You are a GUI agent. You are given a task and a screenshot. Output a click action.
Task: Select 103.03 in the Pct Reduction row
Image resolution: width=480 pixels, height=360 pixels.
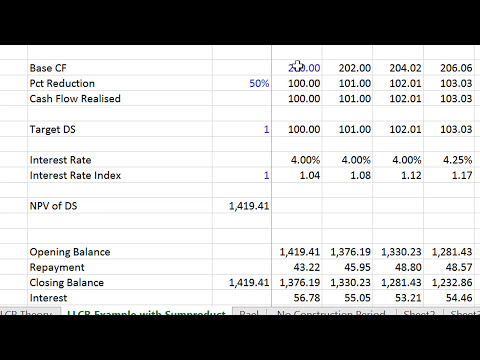[449, 83]
